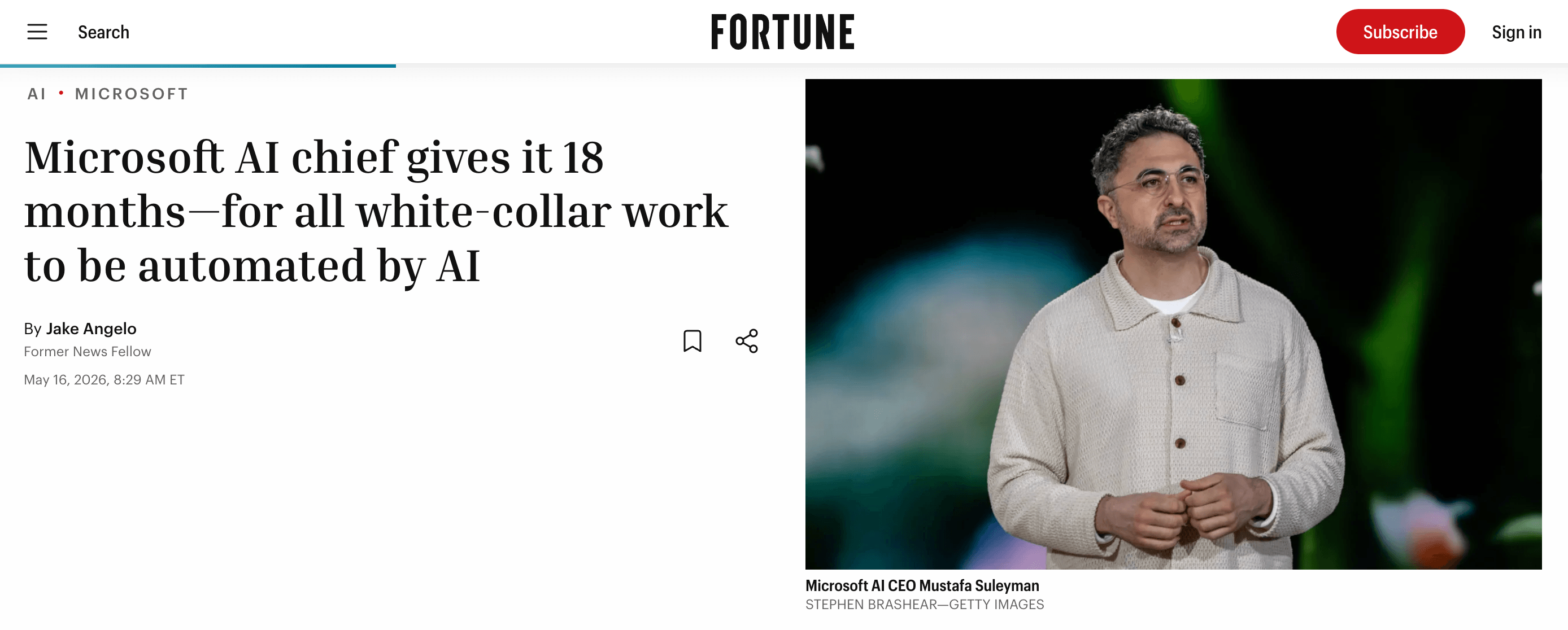Click the 'By' byline label

[x=33, y=329]
